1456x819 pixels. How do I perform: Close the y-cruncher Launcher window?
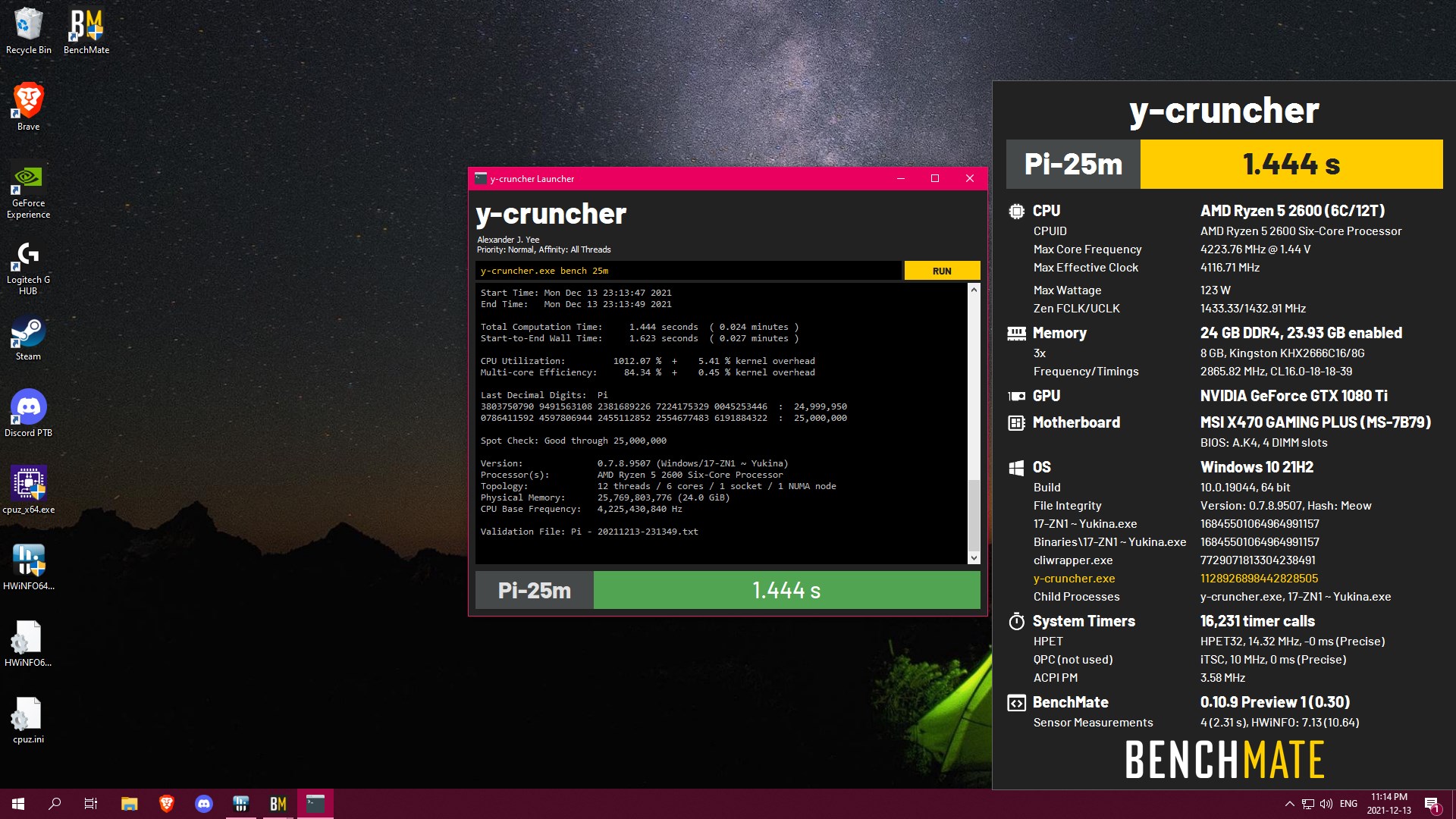[x=969, y=178]
